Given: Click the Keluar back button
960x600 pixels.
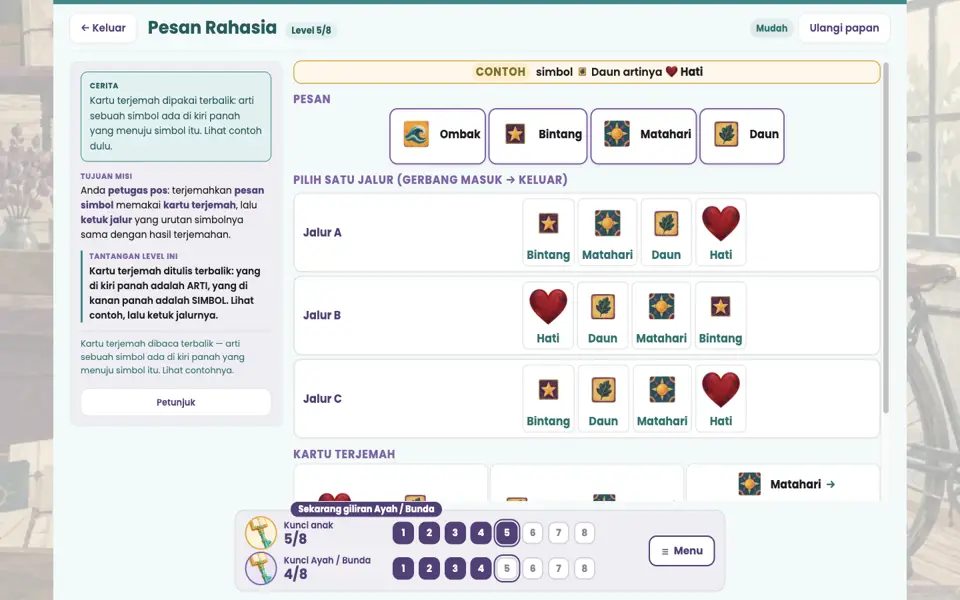Looking at the screenshot, I should (103, 28).
